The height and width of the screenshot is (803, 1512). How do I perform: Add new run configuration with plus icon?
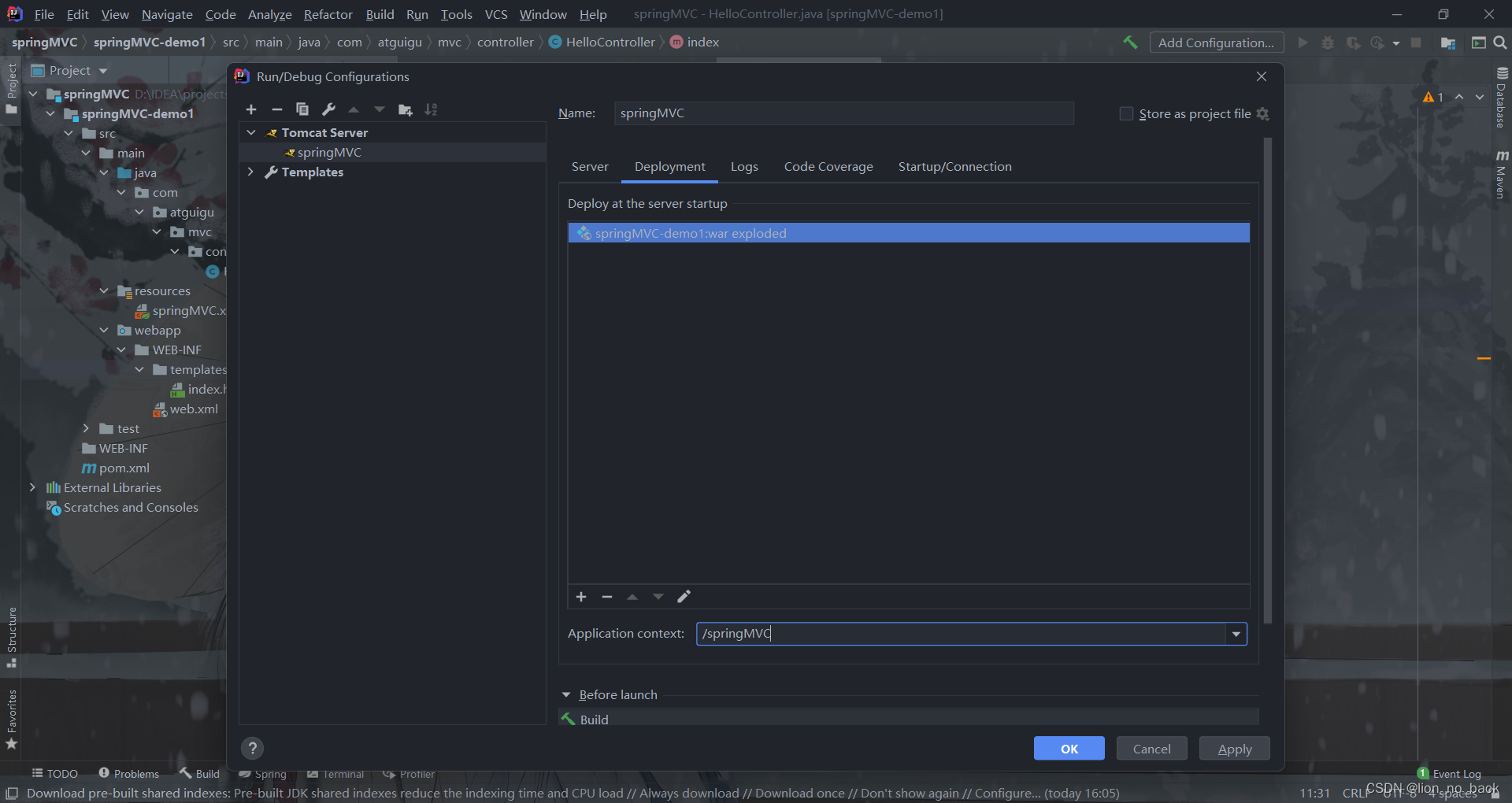[251, 109]
